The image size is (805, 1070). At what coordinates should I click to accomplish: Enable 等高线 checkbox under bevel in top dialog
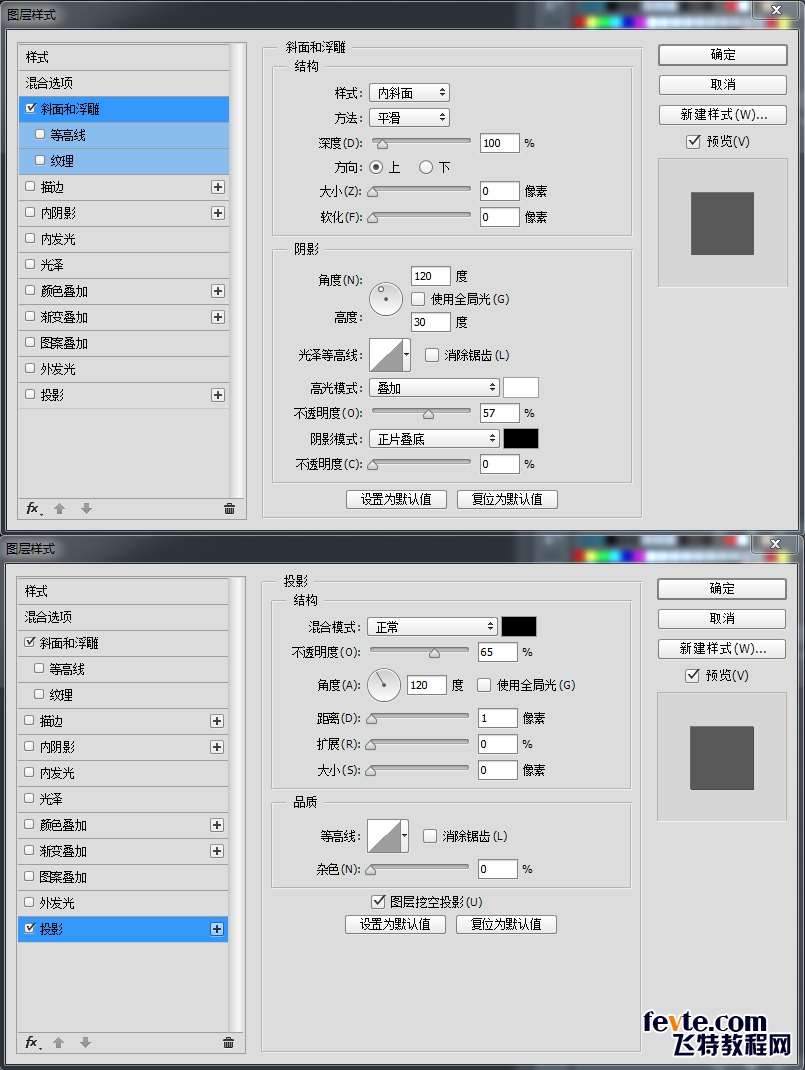coord(40,134)
